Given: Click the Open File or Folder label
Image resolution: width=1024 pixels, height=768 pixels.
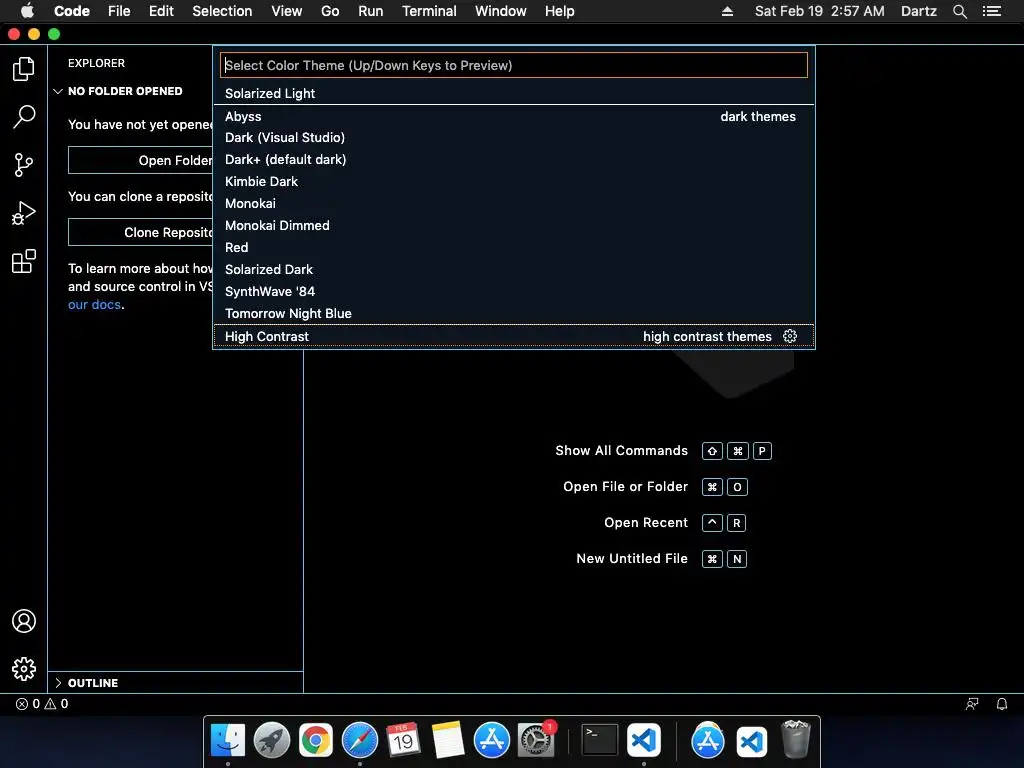Looking at the screenshot, I should pyautogui.click(x=625, y=487).
